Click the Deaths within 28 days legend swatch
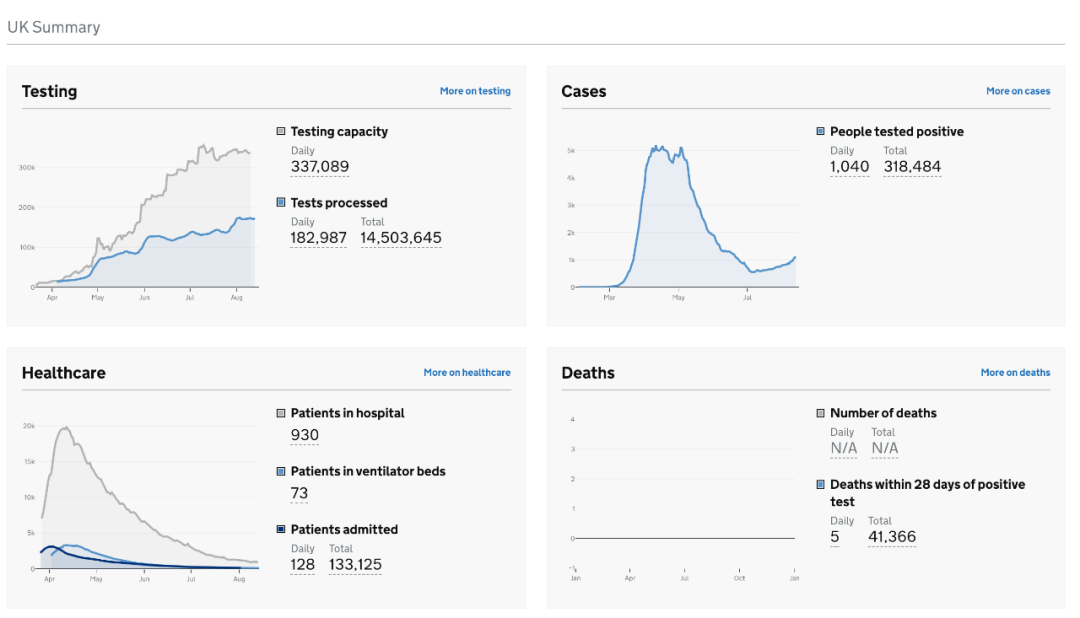 pos(820,484)
